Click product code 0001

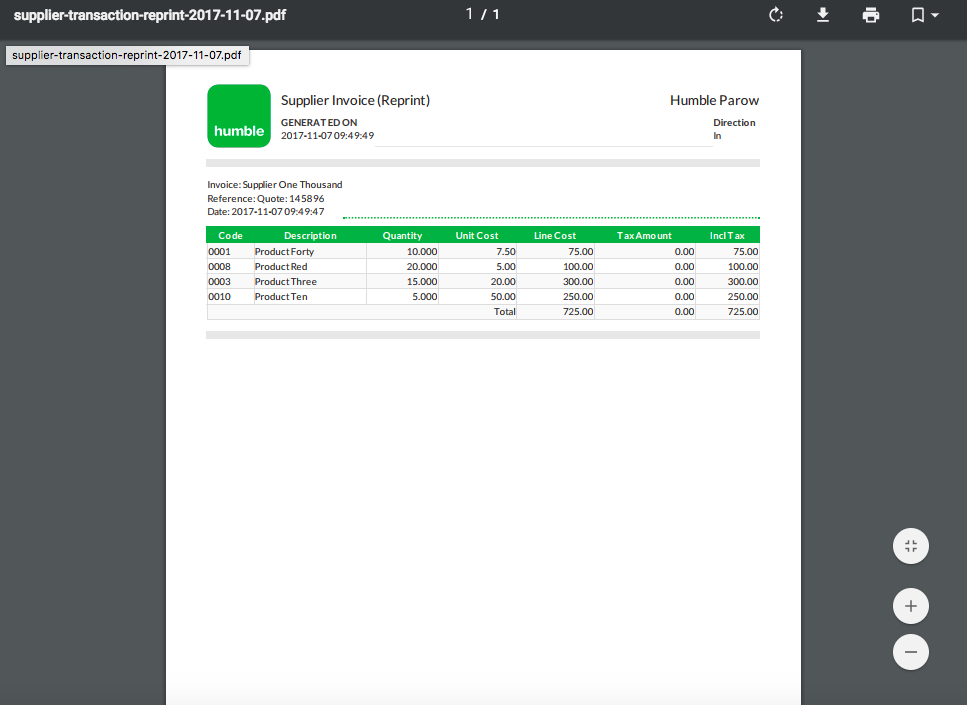tap(219, 252)
